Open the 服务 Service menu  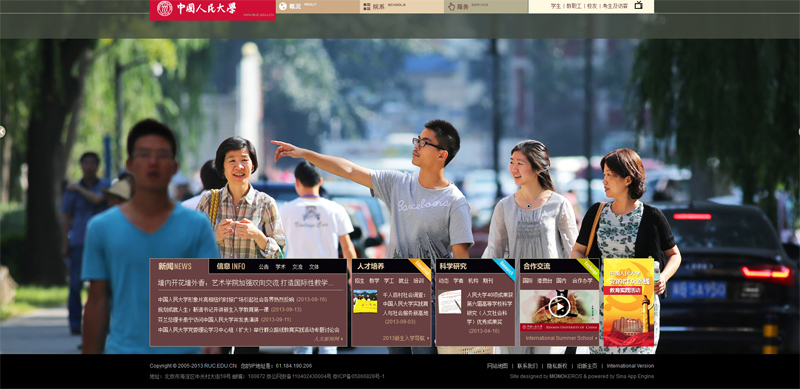pyautogui.click(x=486, y=7)
